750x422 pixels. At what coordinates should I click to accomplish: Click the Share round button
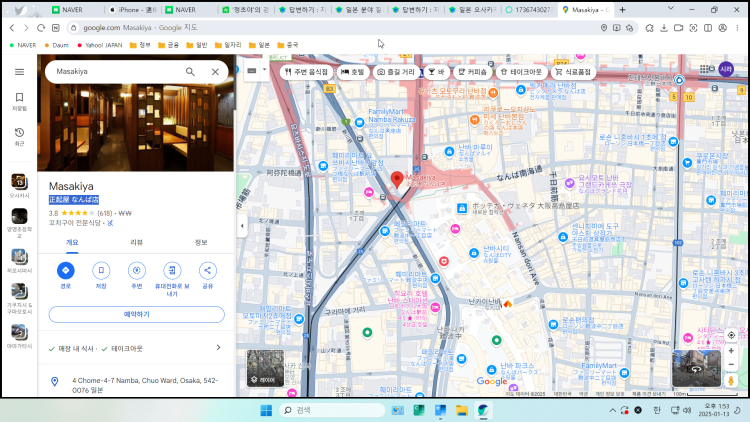click(208, 271)
